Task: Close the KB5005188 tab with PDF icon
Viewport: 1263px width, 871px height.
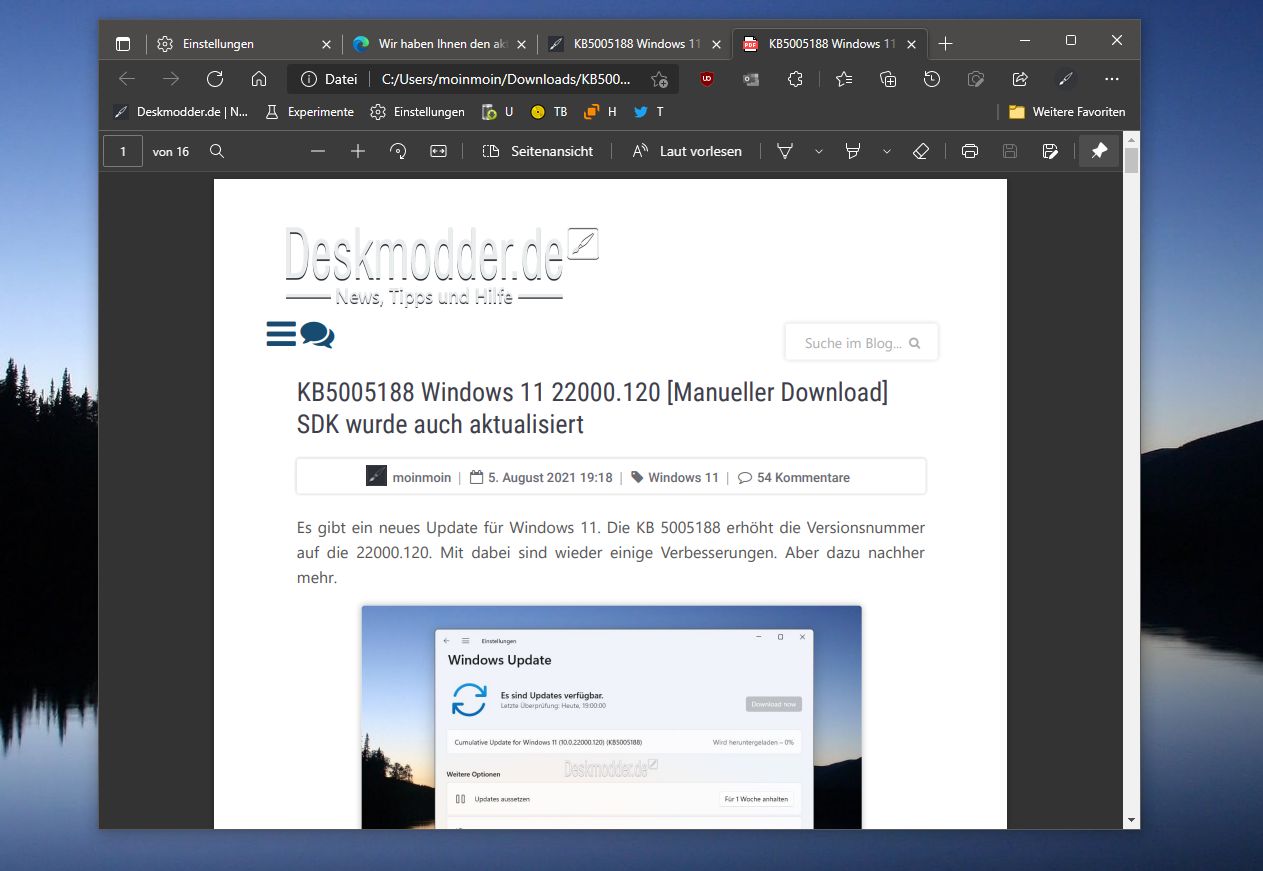Action: (x=911, y=44)
